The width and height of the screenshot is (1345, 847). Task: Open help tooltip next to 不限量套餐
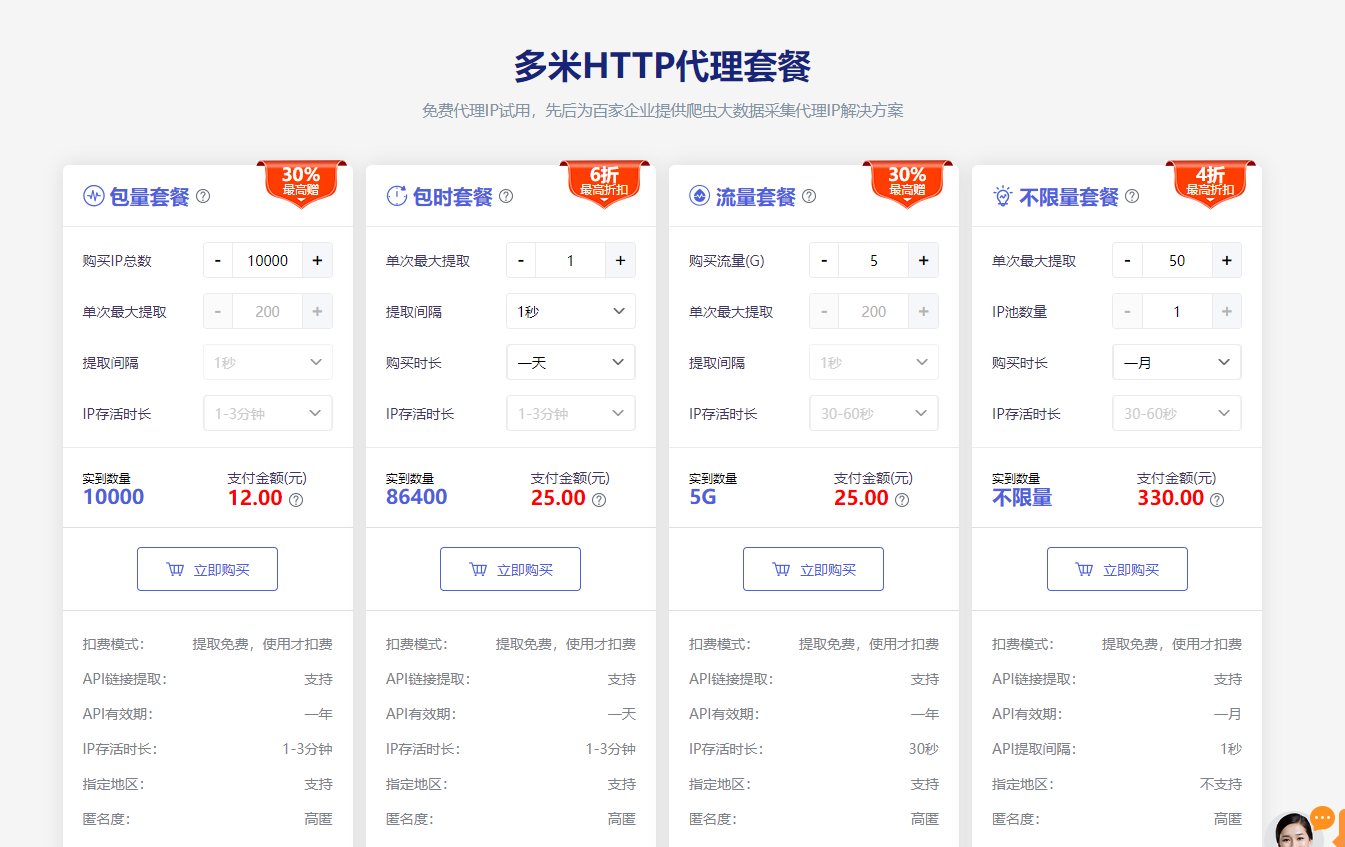tap(1132, 196)
